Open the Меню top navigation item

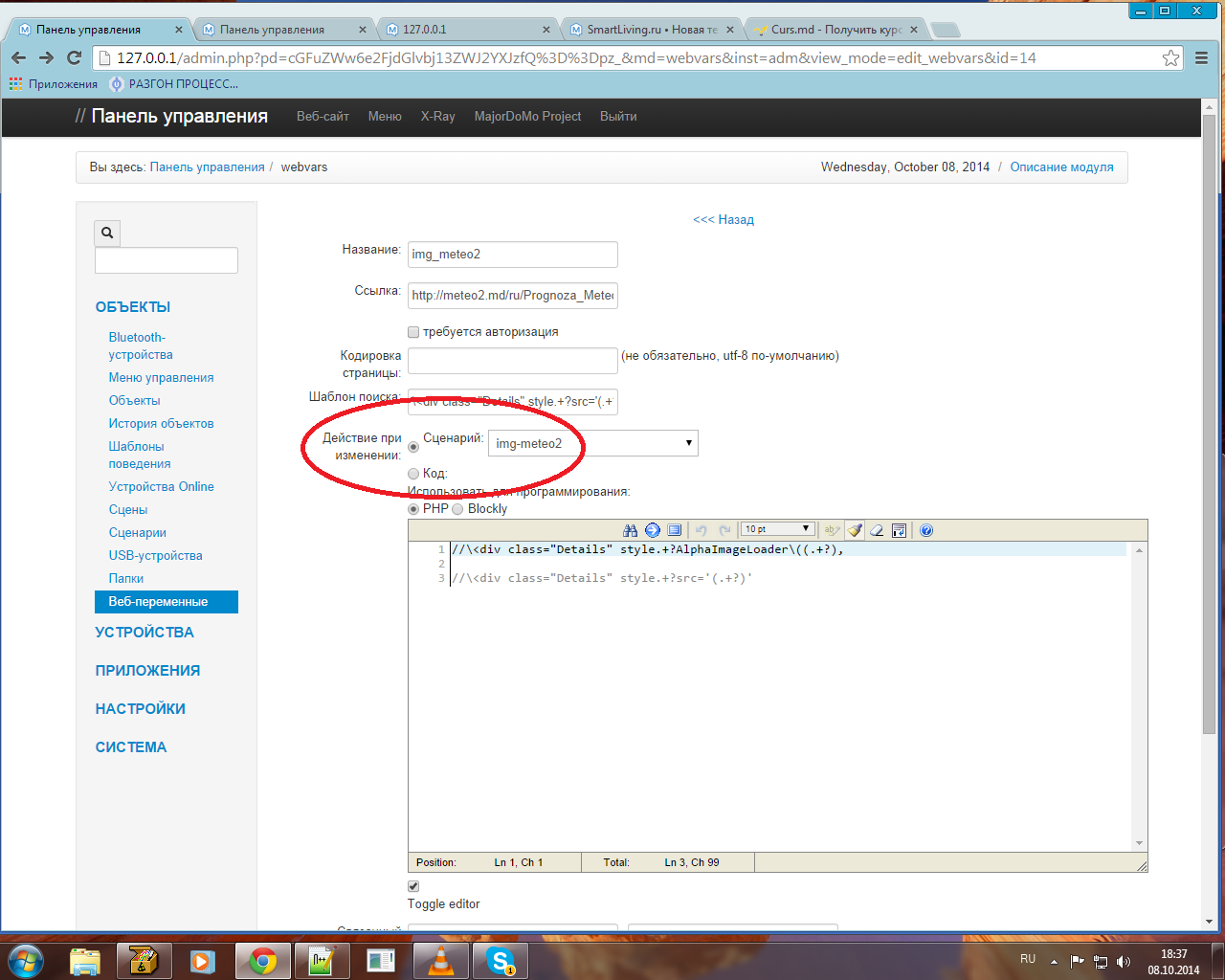pyautogui.click(x=385, y=117)
